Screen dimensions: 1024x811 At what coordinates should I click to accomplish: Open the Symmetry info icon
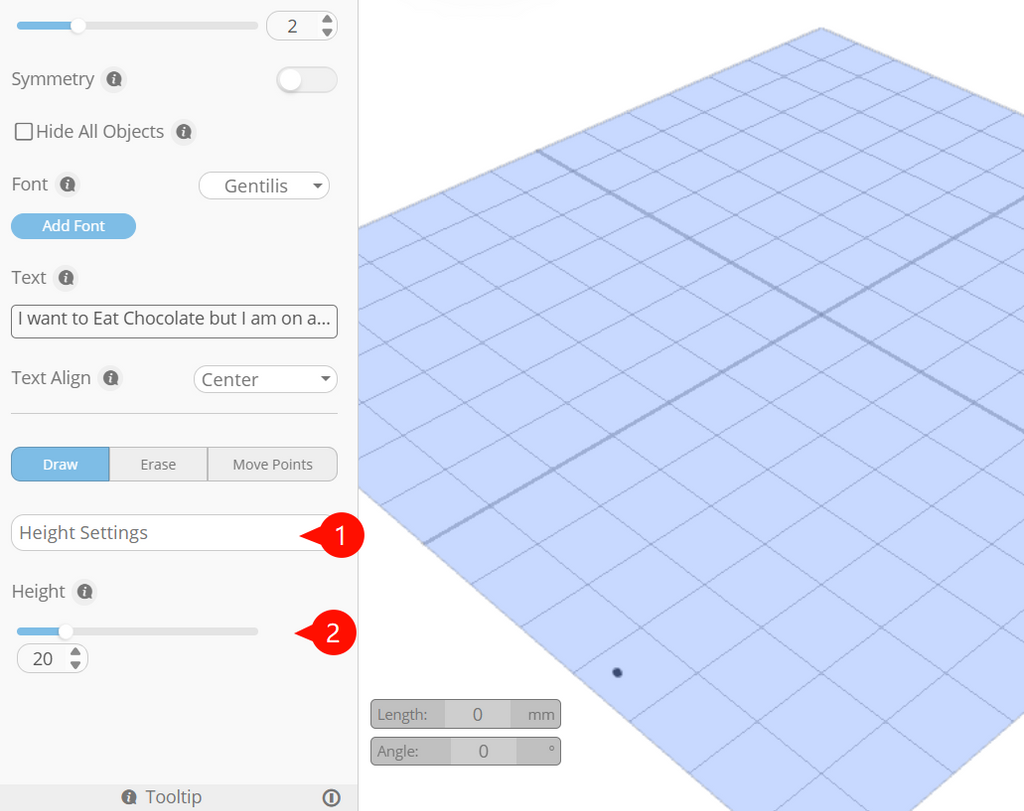point(114,79)
